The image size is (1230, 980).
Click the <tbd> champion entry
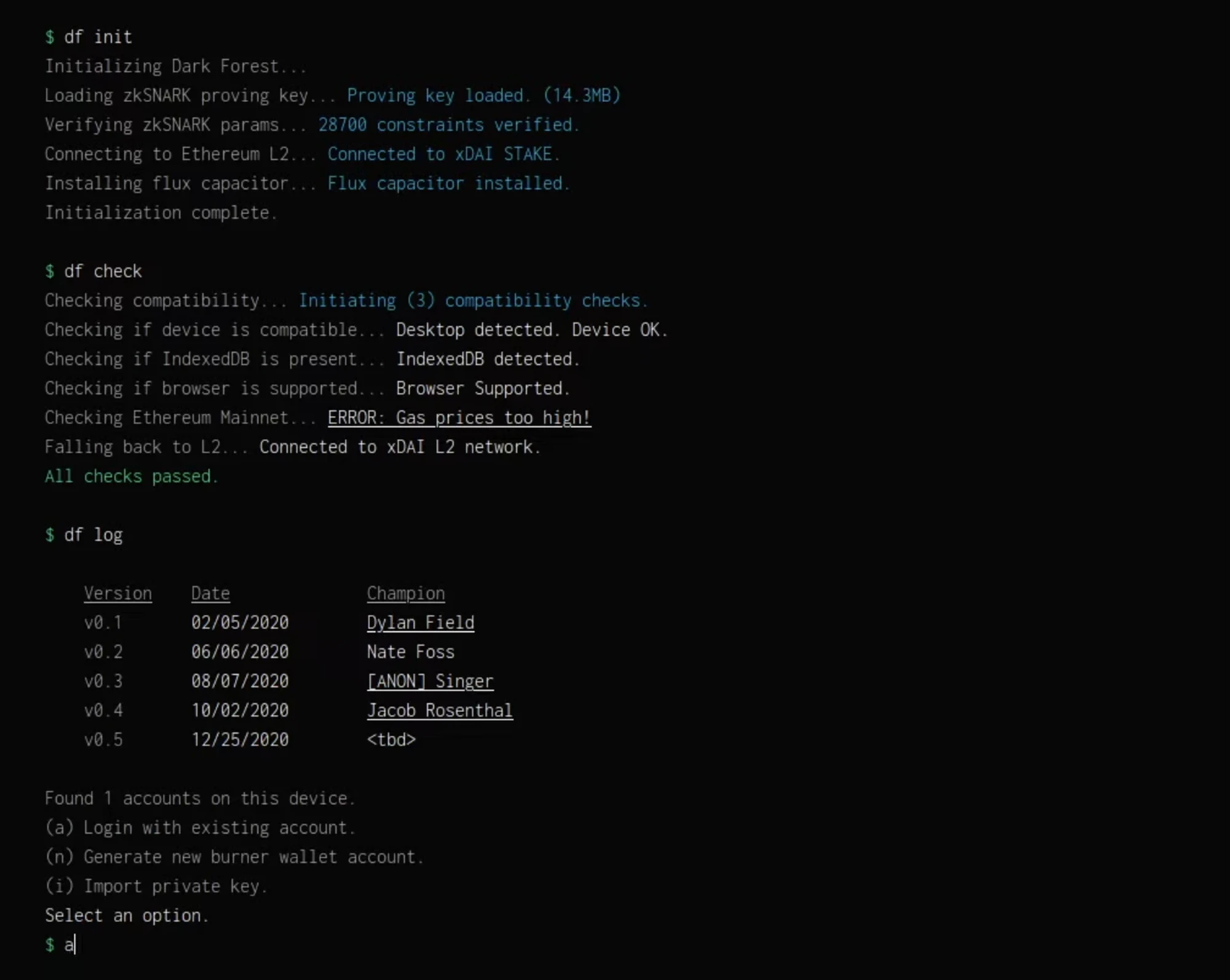point(391,740)
